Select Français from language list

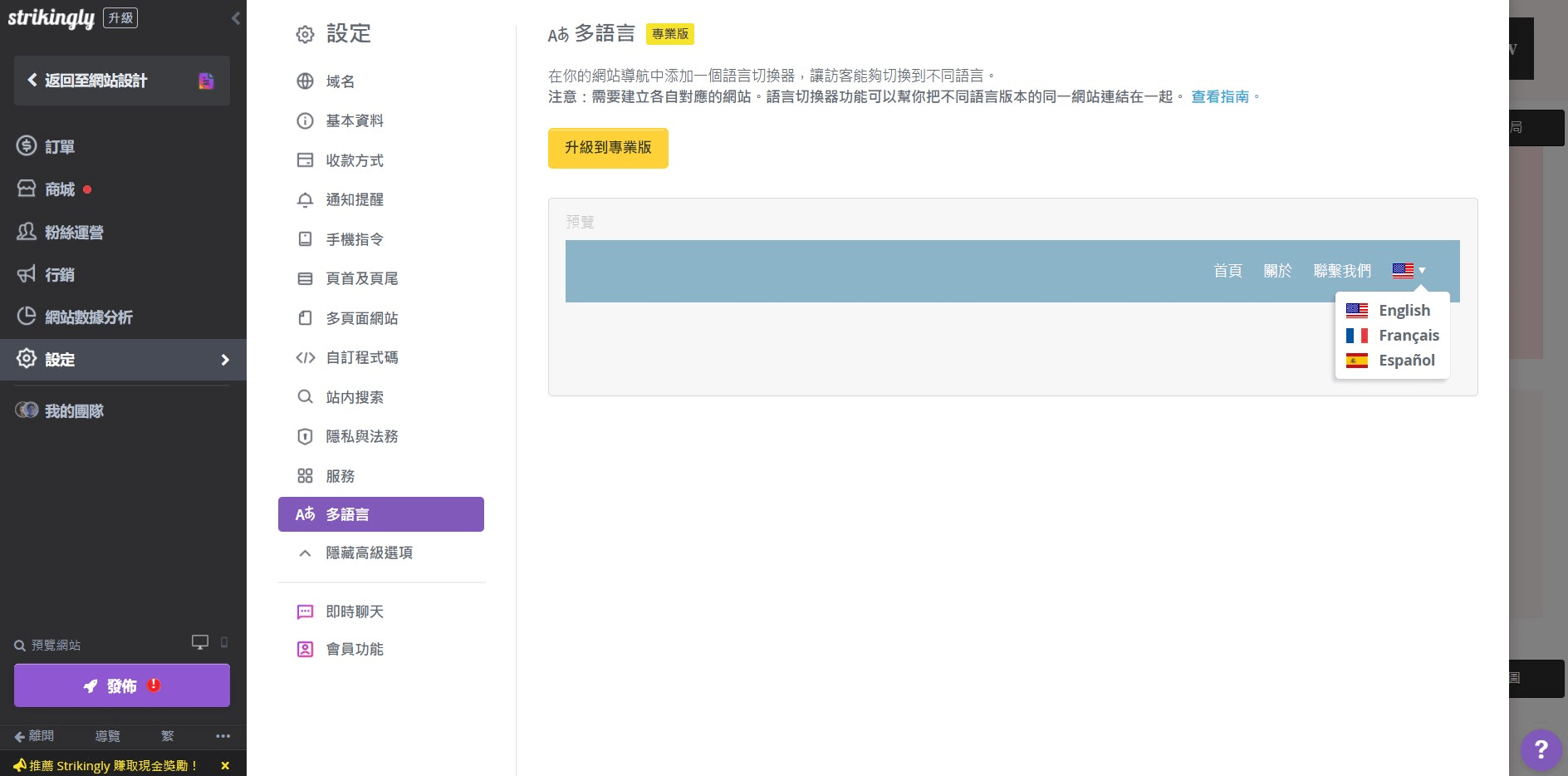point(1408,336)
